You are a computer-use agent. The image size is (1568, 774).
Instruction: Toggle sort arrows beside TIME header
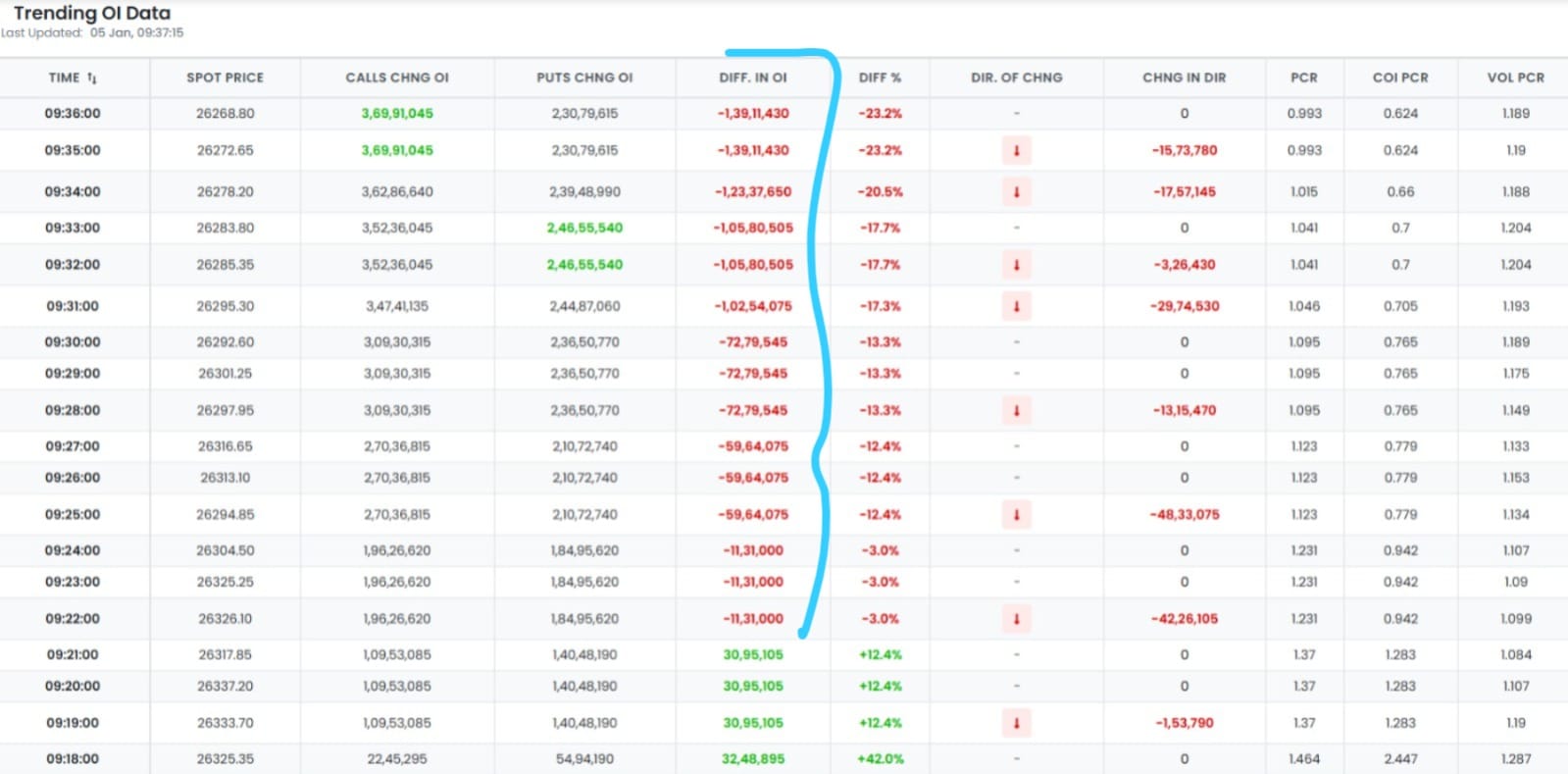tap(92, 78)
